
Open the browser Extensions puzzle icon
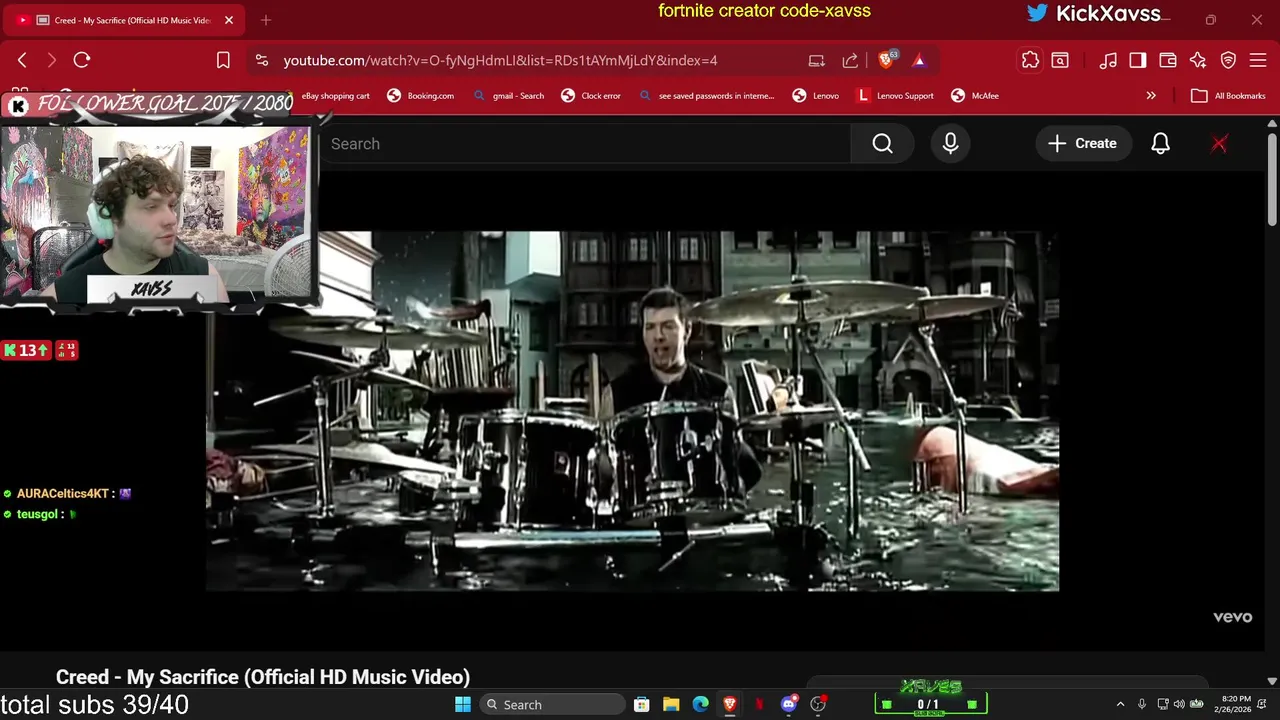click(x=1030, y=60)
